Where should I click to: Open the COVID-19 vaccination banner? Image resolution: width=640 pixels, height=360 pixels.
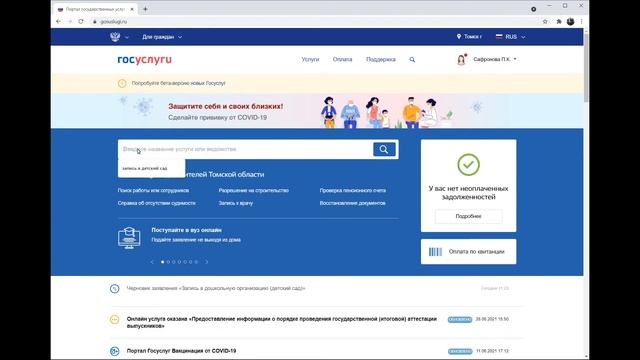[x=317, y=111]
